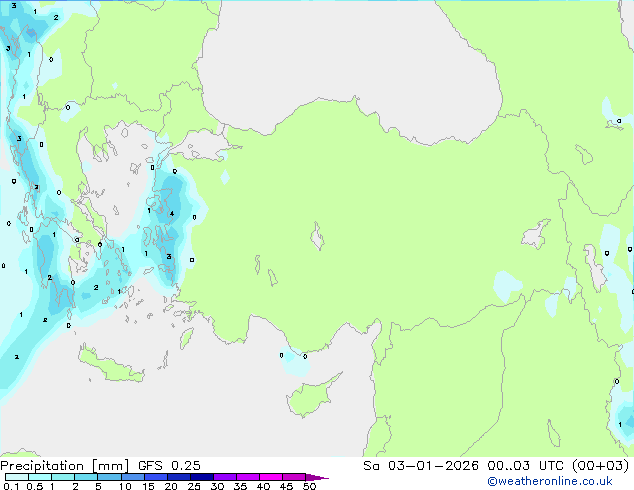Click the '4' precipitation value over the Aegean
Viewport: 634px width, 490px height.
coord(172,213)
